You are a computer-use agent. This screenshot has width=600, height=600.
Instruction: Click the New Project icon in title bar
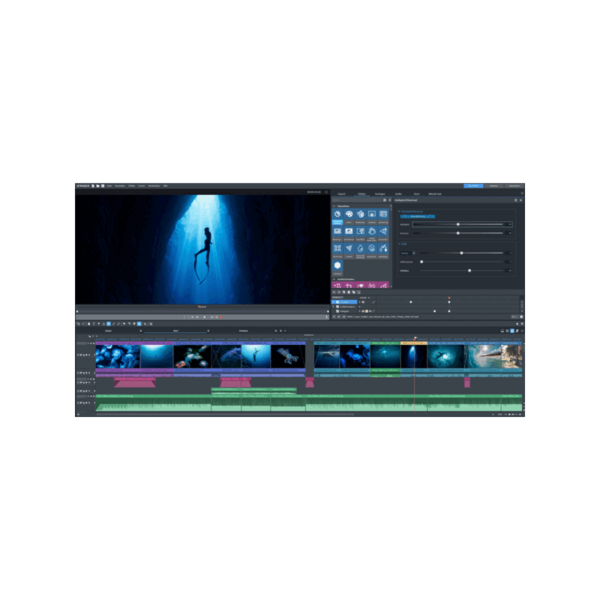[93, 186]
